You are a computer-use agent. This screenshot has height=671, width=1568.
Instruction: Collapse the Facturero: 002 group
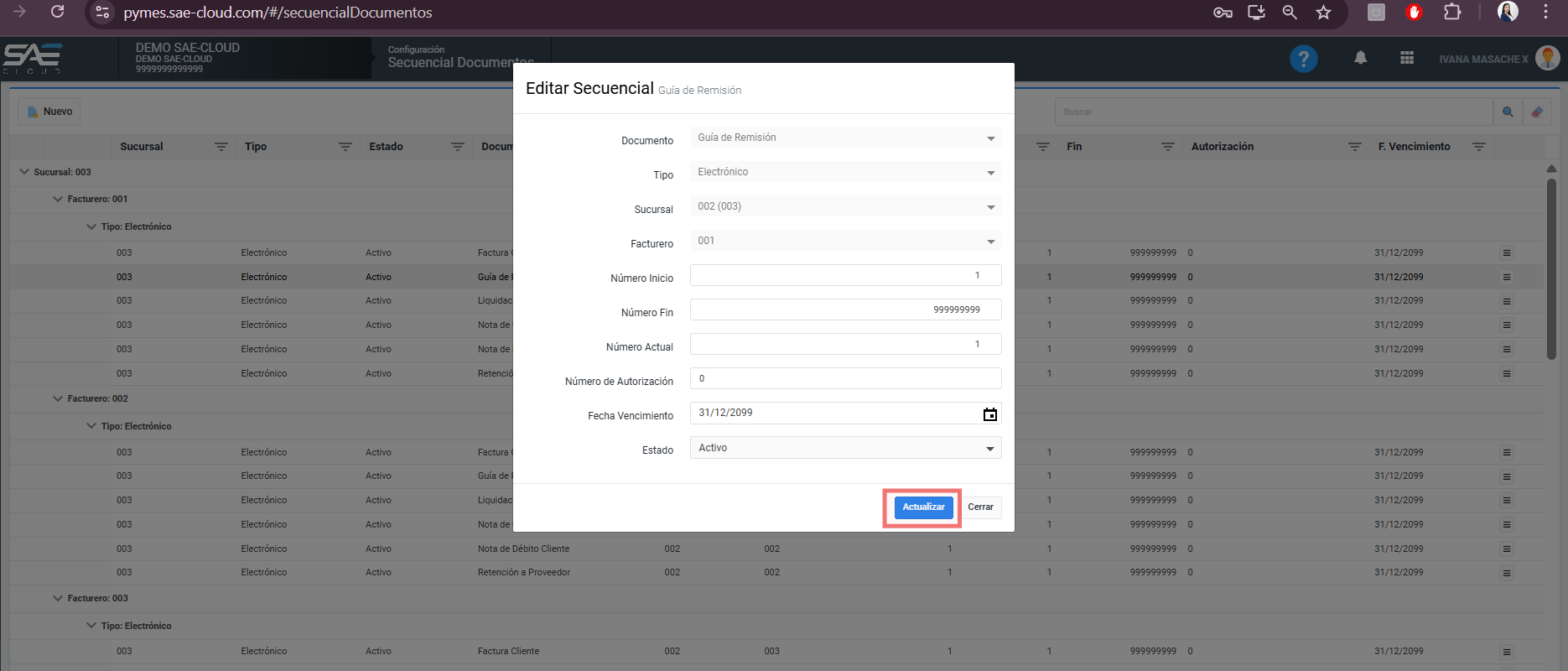click(x=58, y=399)
